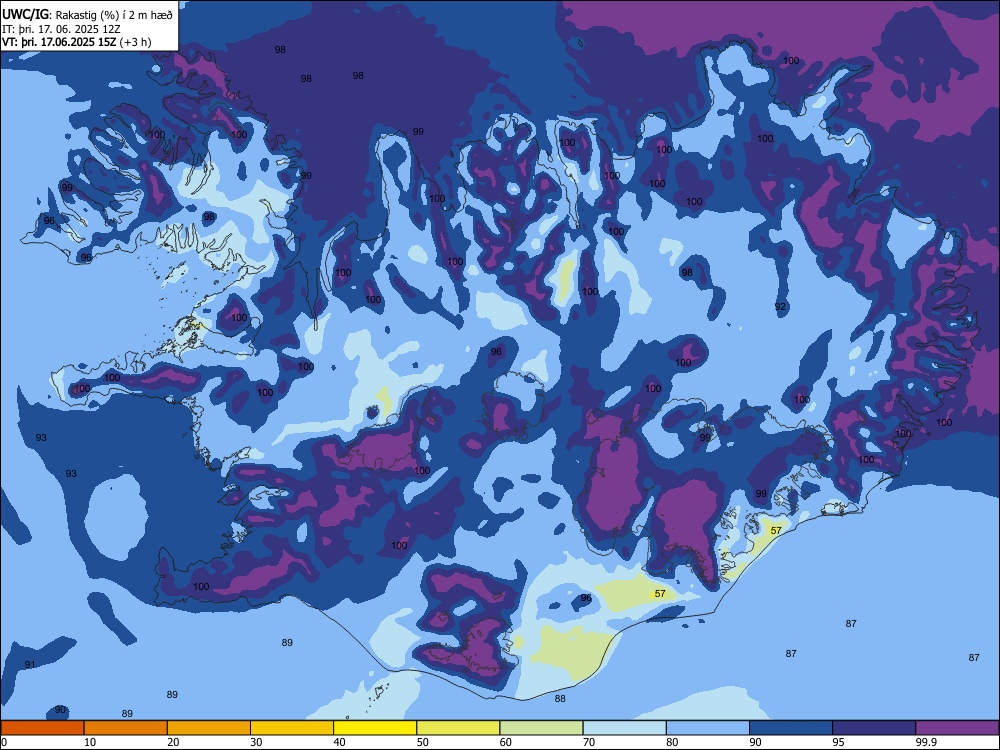Image resolution: width=1000 pixels, height=750 pixels.
Task: Select the medium blue 90–95 legend swatch
Action: click(x=791, y=728)
